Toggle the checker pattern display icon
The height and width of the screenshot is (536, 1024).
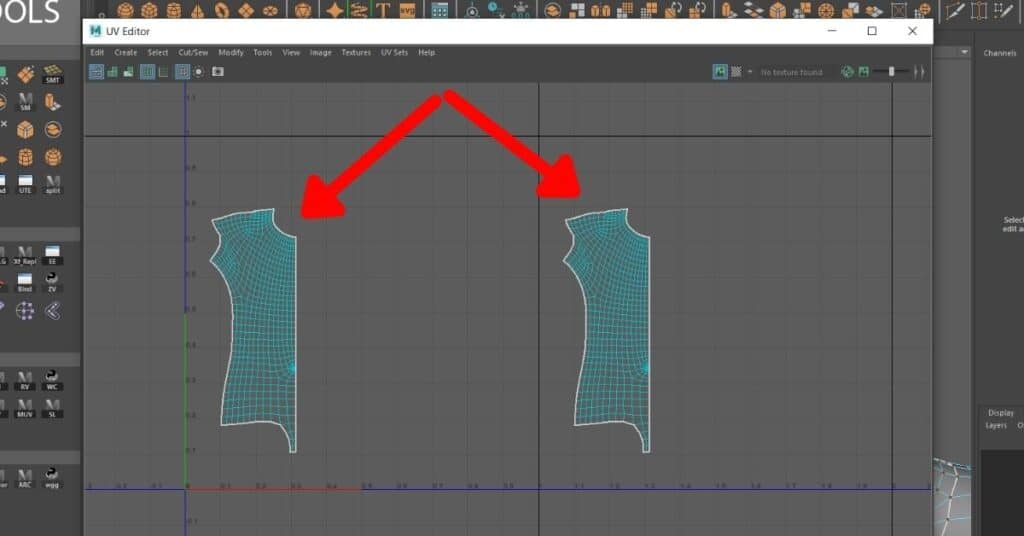click(736, 72)
